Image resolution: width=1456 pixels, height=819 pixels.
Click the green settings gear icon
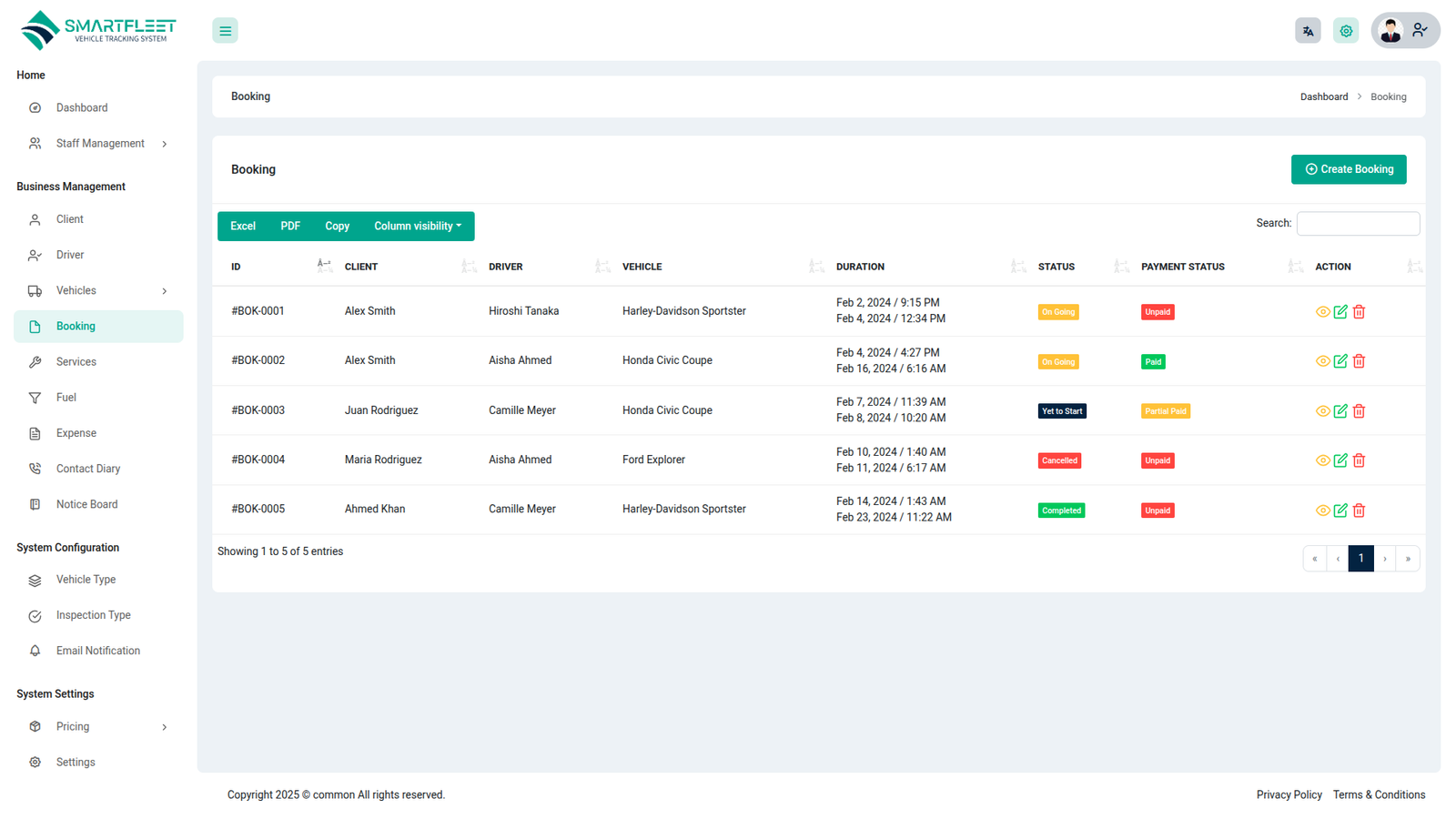click(1346, 31)
